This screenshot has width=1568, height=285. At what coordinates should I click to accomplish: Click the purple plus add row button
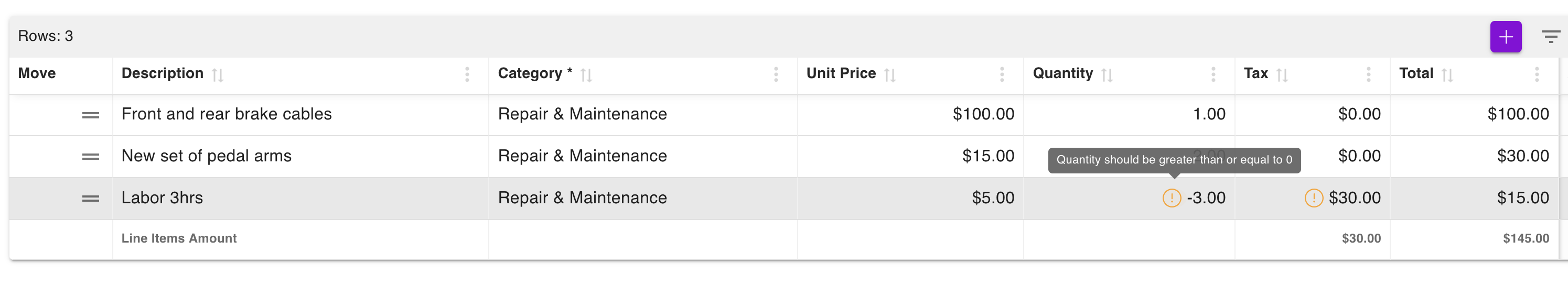(x=1505, y=37)
